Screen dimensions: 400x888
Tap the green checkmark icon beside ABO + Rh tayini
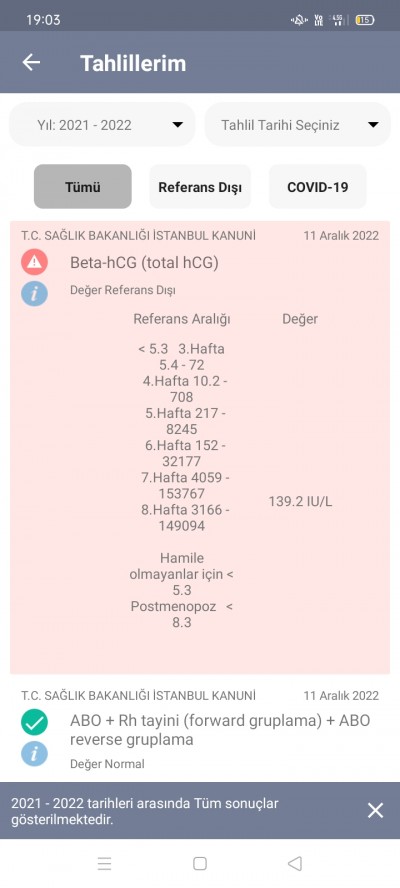pos(35,722)
